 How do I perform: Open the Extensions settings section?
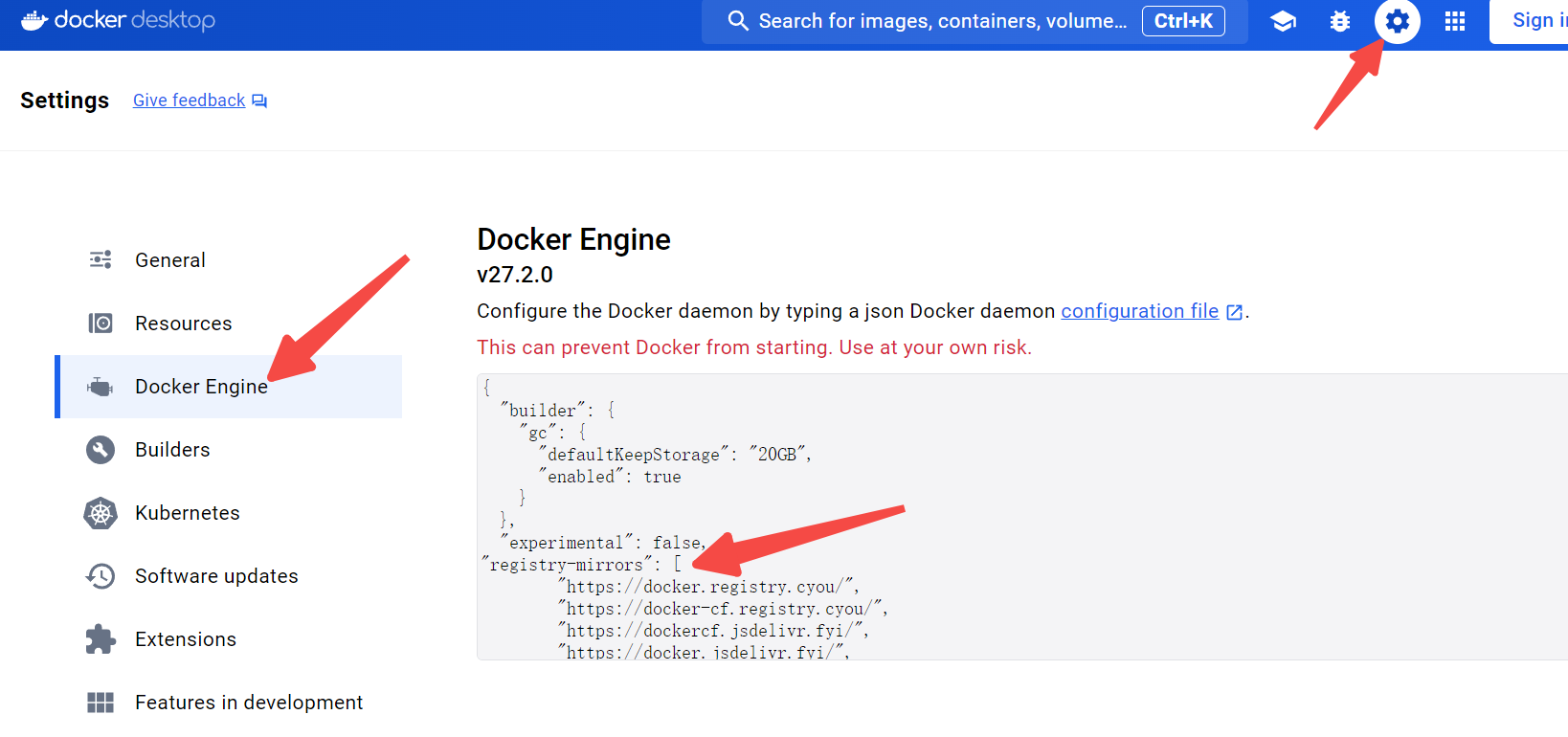pos(229,639)
